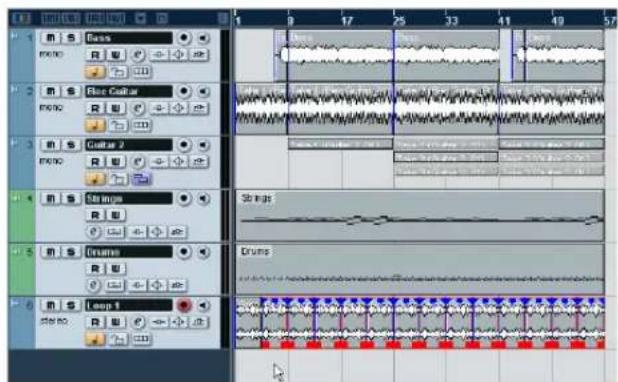
Task: Select the Drums MIDI part
Action: tap(420, 269)
